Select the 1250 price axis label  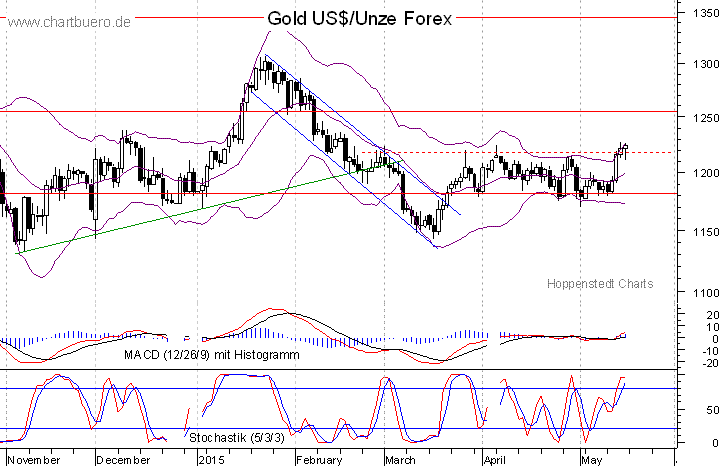click(698, 118)
